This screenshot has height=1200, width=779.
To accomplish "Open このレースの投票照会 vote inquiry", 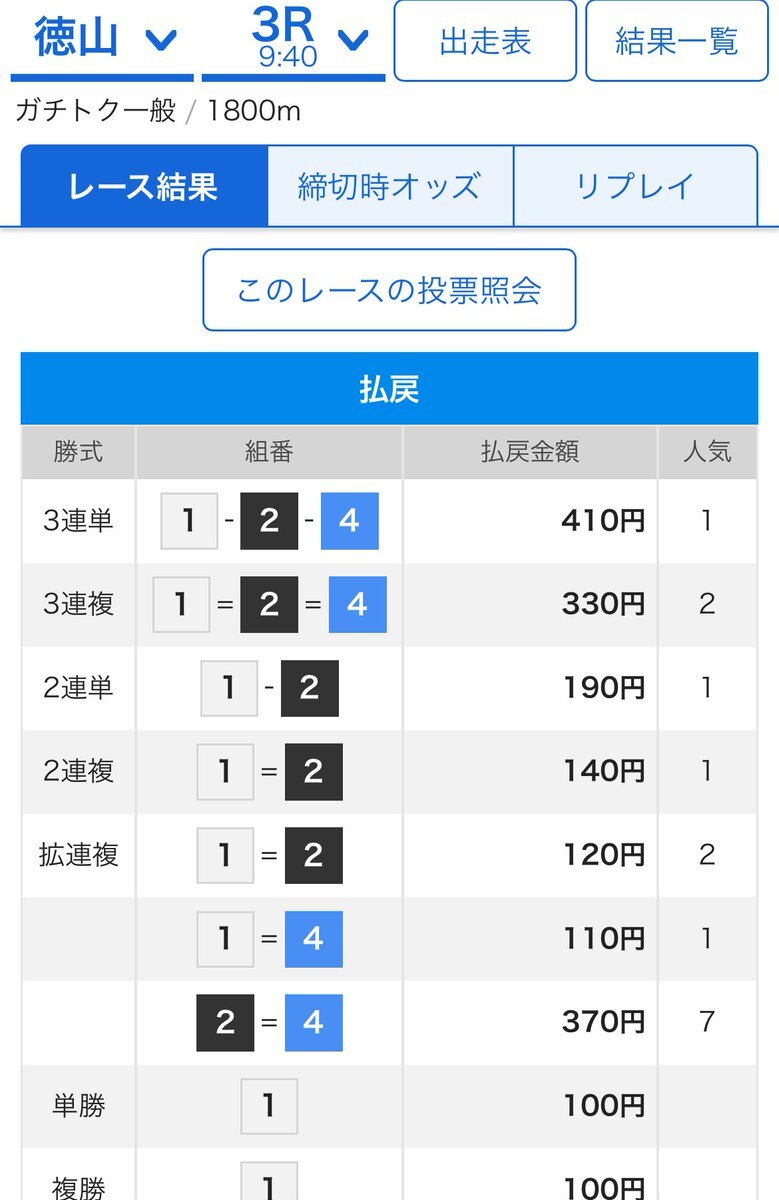I will click(389, 290).
